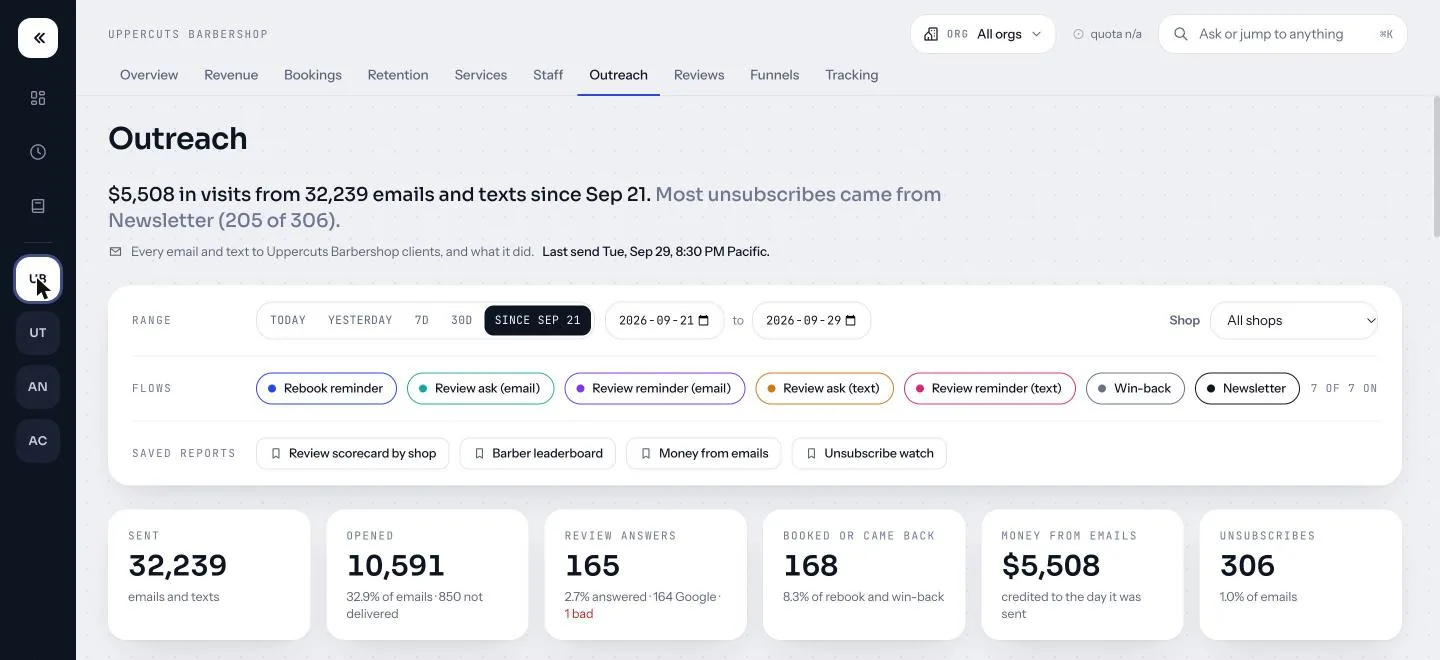Select the 30D range

click(461, 321)
